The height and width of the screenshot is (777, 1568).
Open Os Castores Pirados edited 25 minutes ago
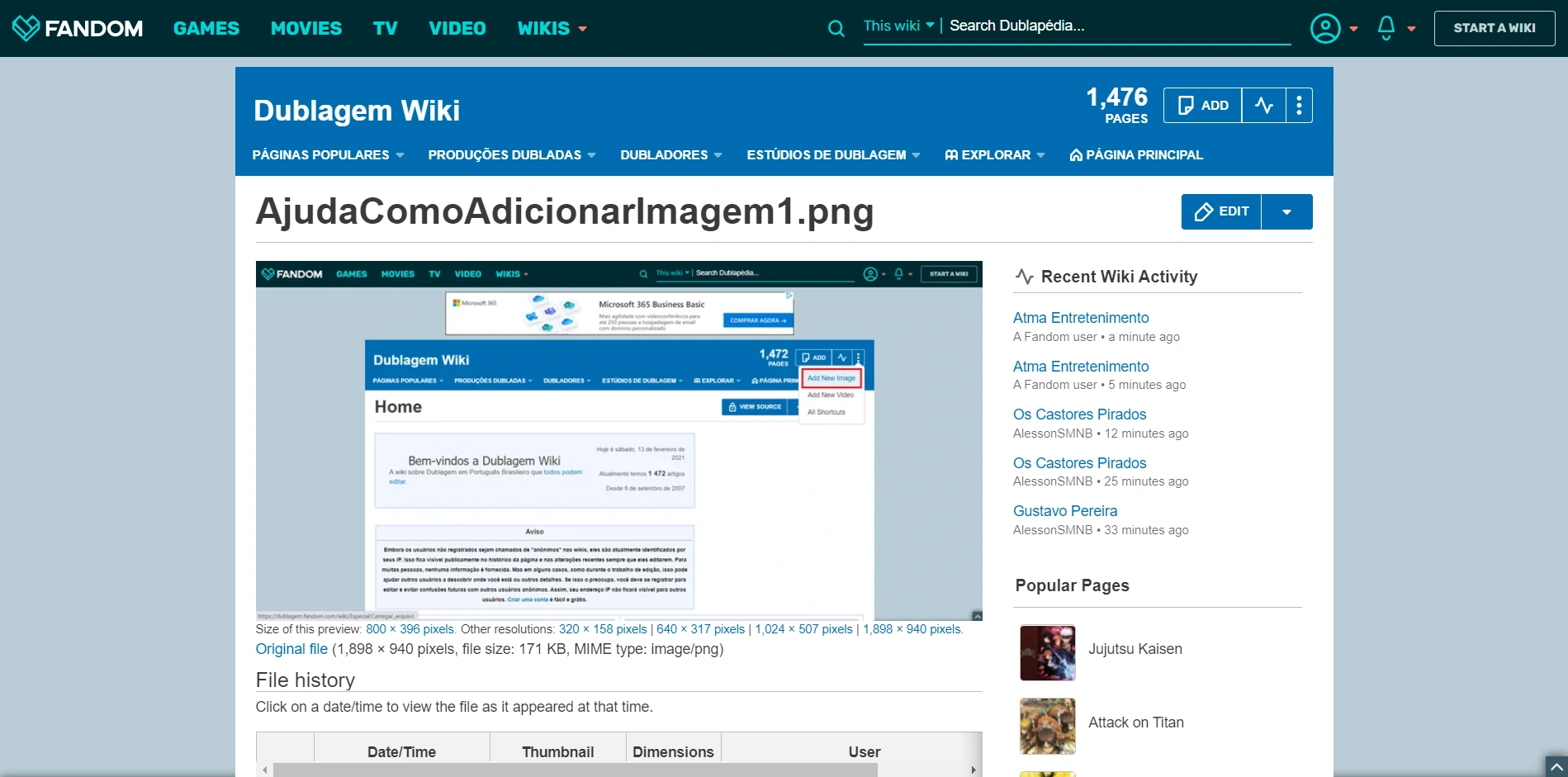tap(1080, 463)
